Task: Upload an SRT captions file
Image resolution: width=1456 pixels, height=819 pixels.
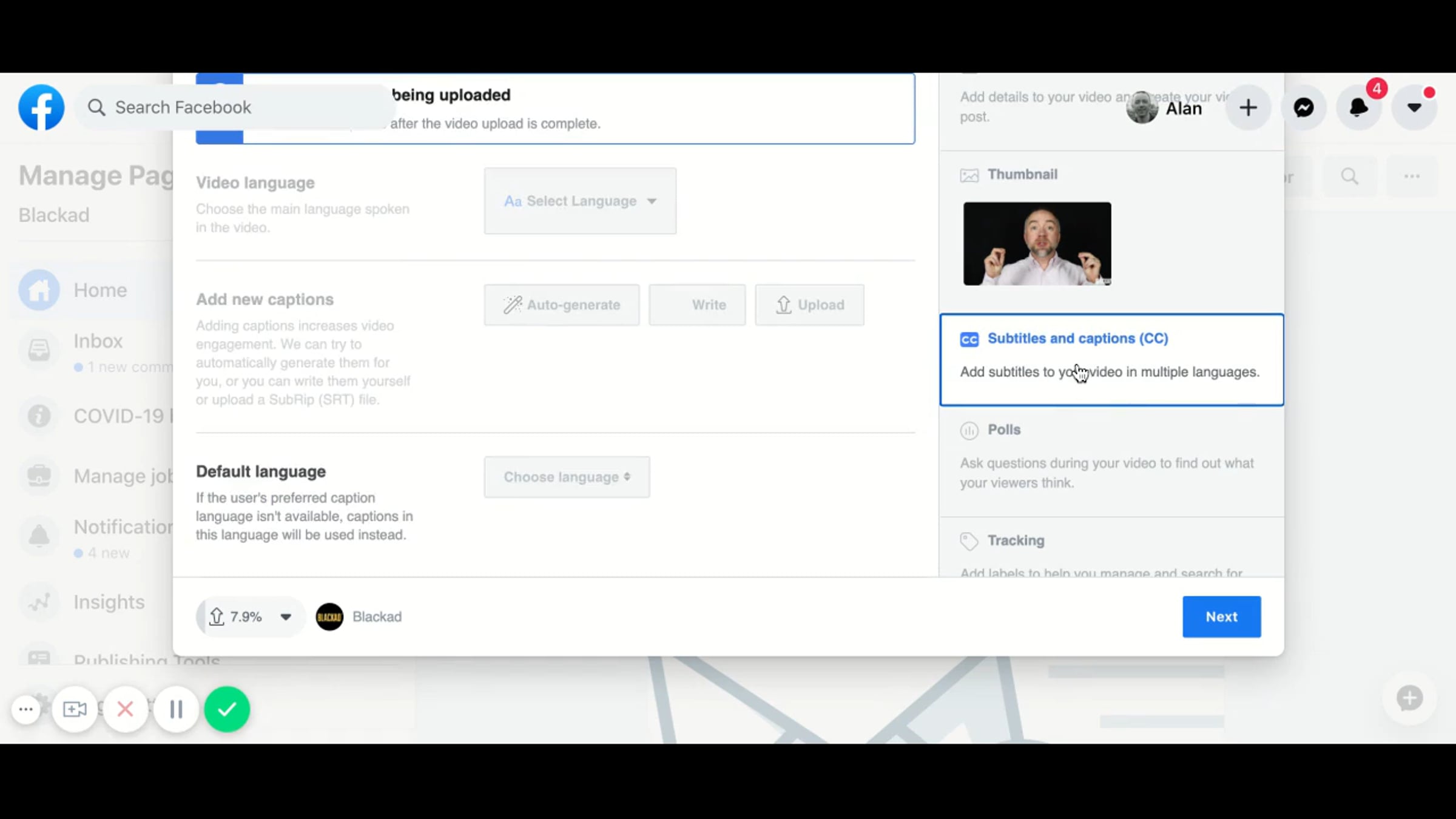Action: [810, 305]
